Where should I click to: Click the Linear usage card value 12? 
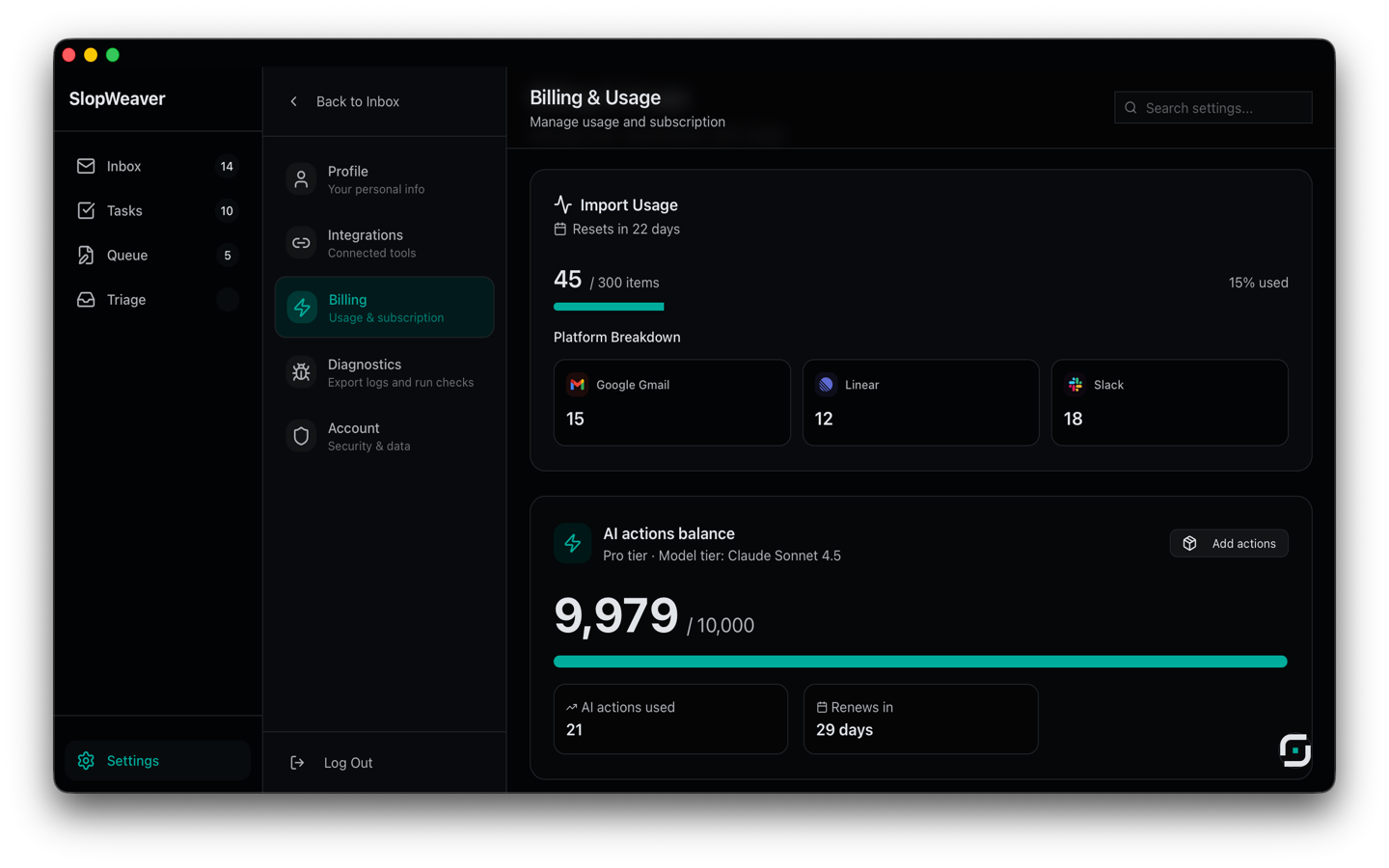click(x=824, y=419)
